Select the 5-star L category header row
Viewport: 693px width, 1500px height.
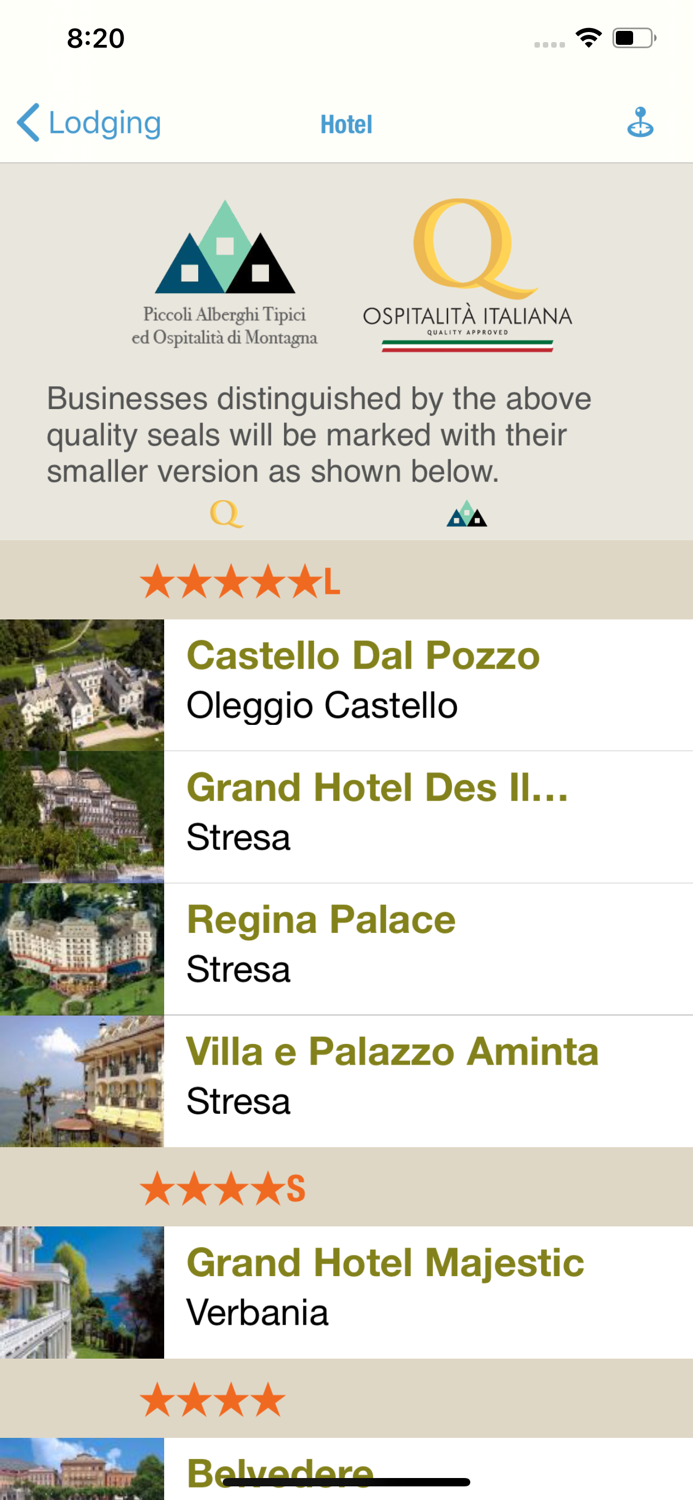pyautogui.click(x=346, y=580)
